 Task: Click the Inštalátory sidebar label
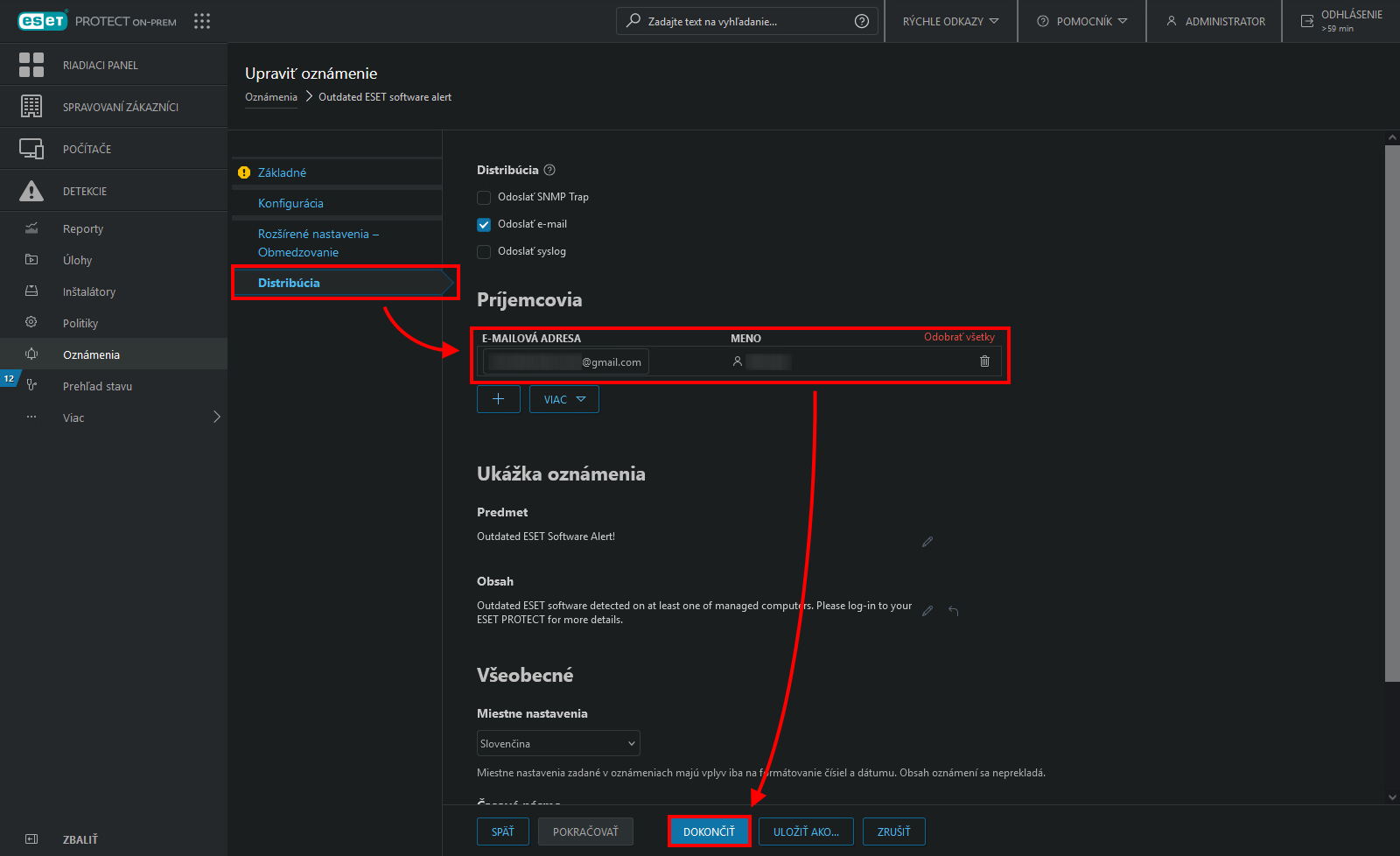pos(89,291)
